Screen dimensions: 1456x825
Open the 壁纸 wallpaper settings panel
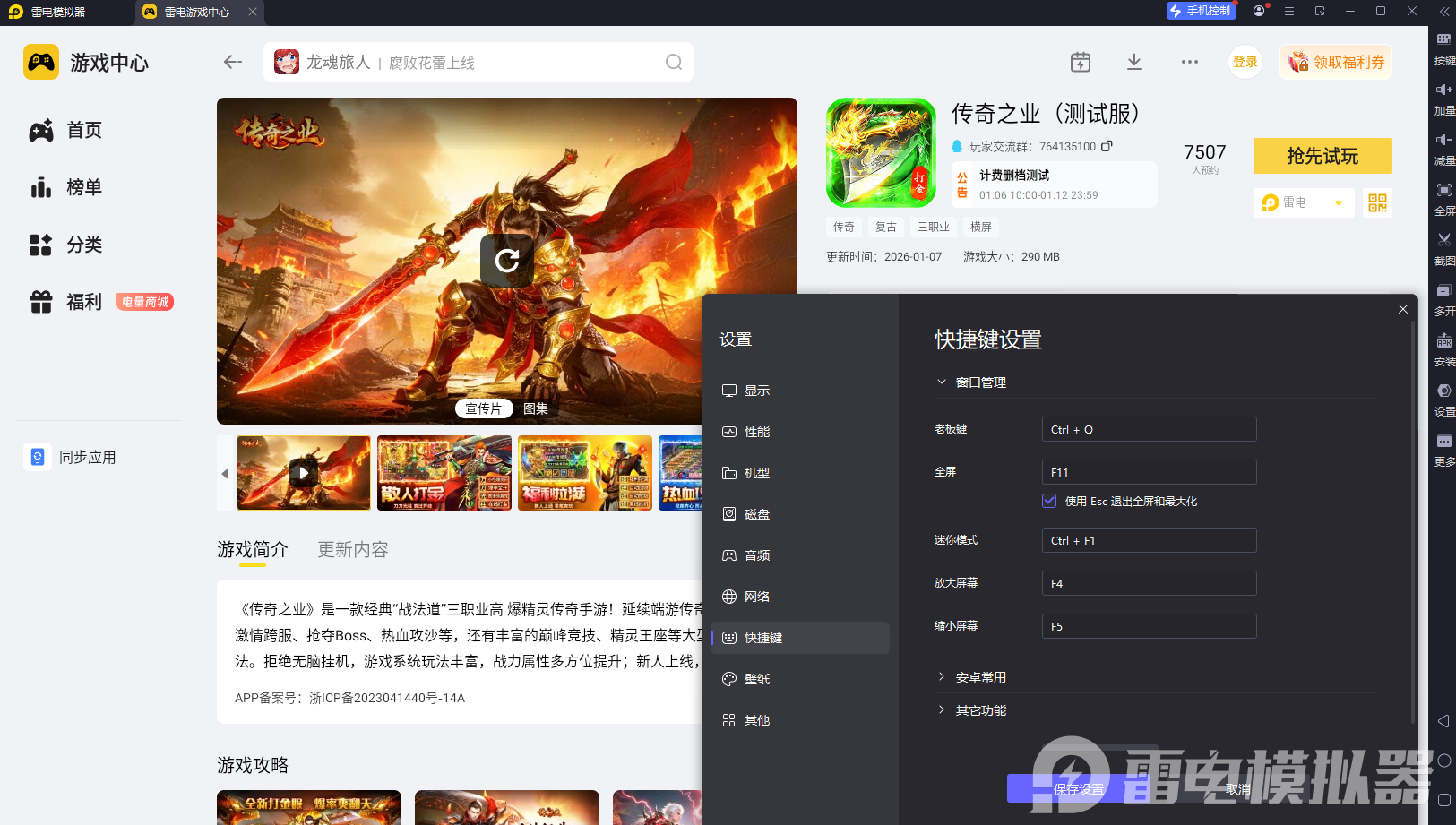tap(755, 678)
